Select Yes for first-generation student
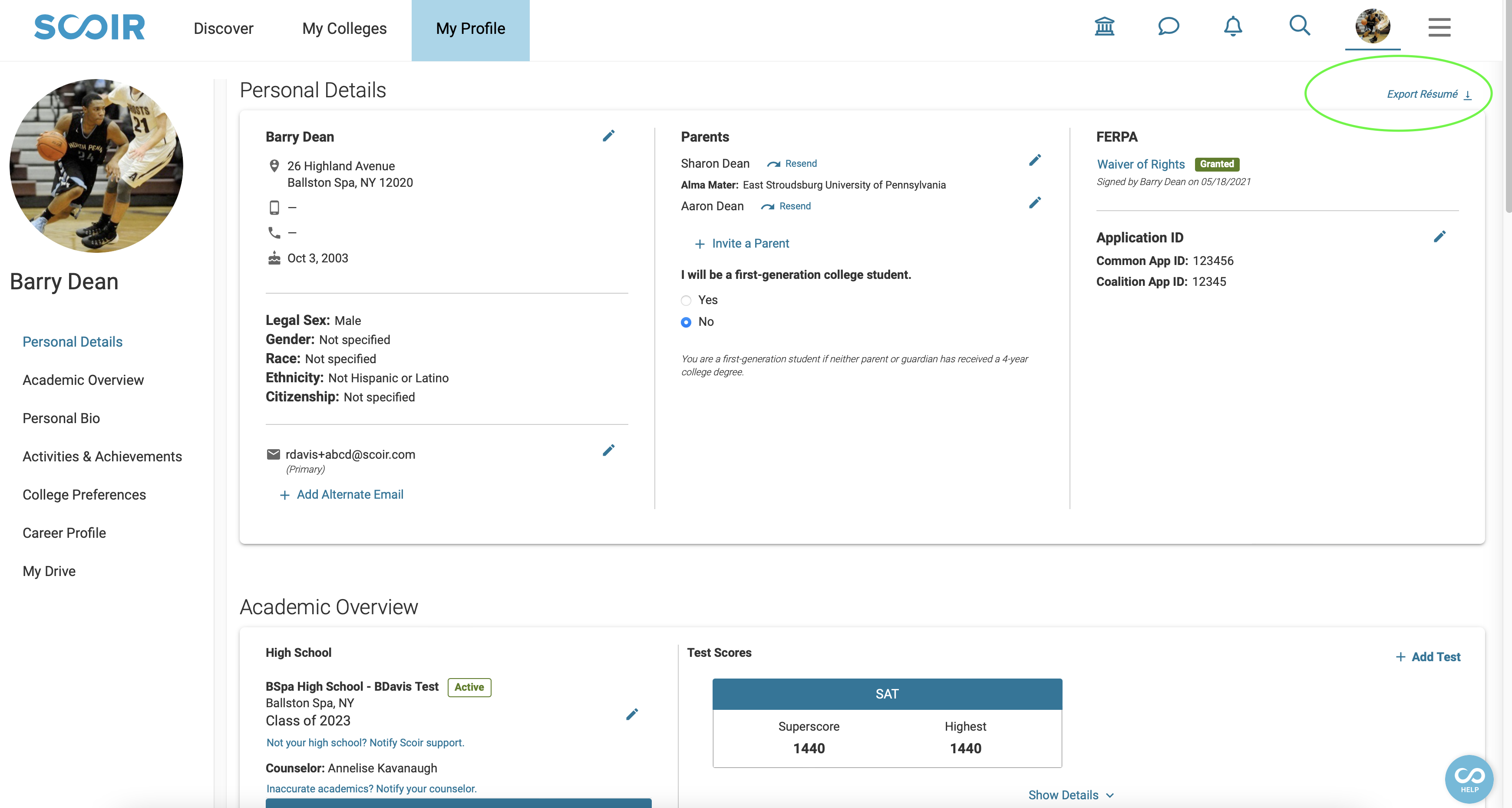The height and width of the screenshot is (808, 1512). 686,301
